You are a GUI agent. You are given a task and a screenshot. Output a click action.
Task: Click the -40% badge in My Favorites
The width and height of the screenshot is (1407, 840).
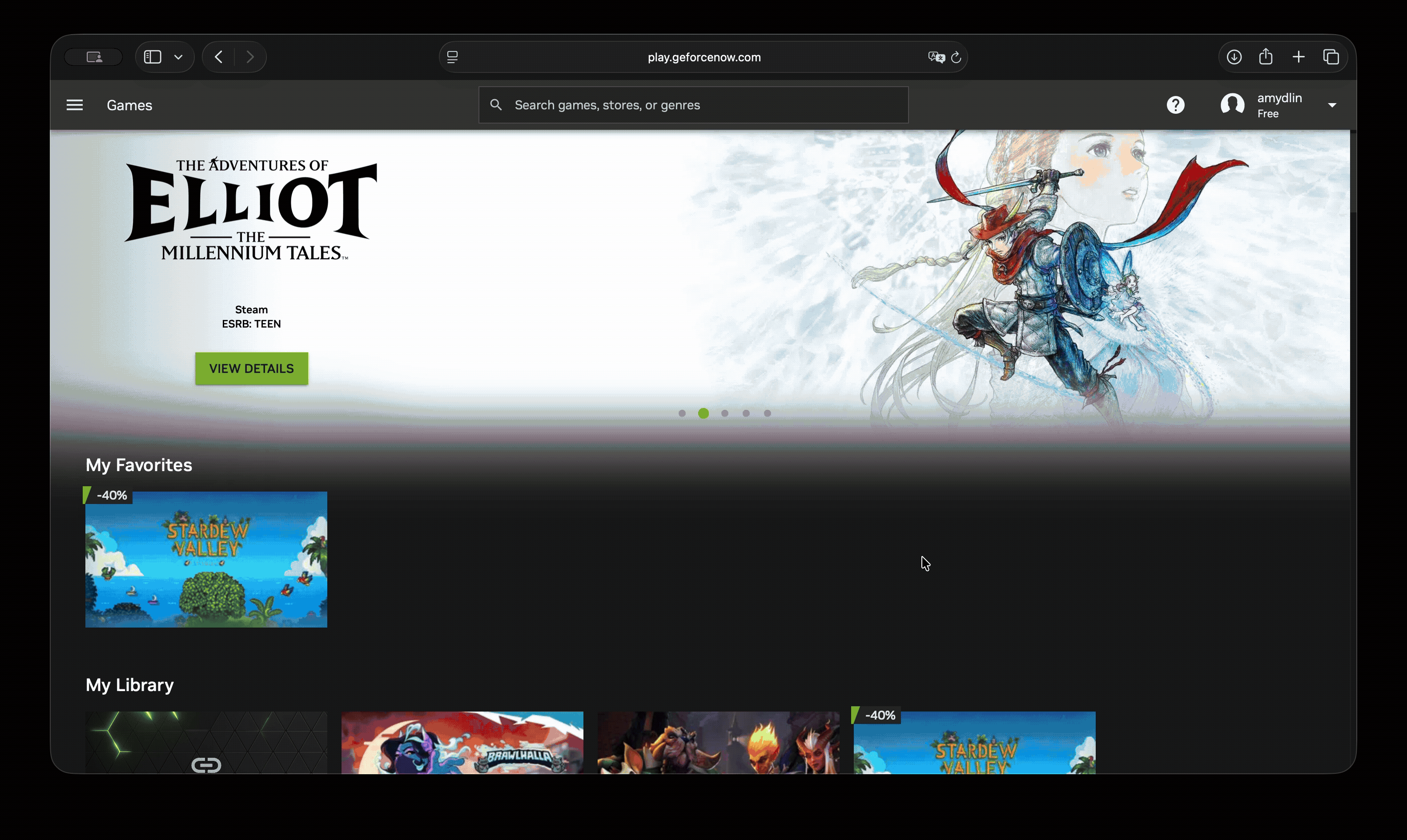point(108,495)
